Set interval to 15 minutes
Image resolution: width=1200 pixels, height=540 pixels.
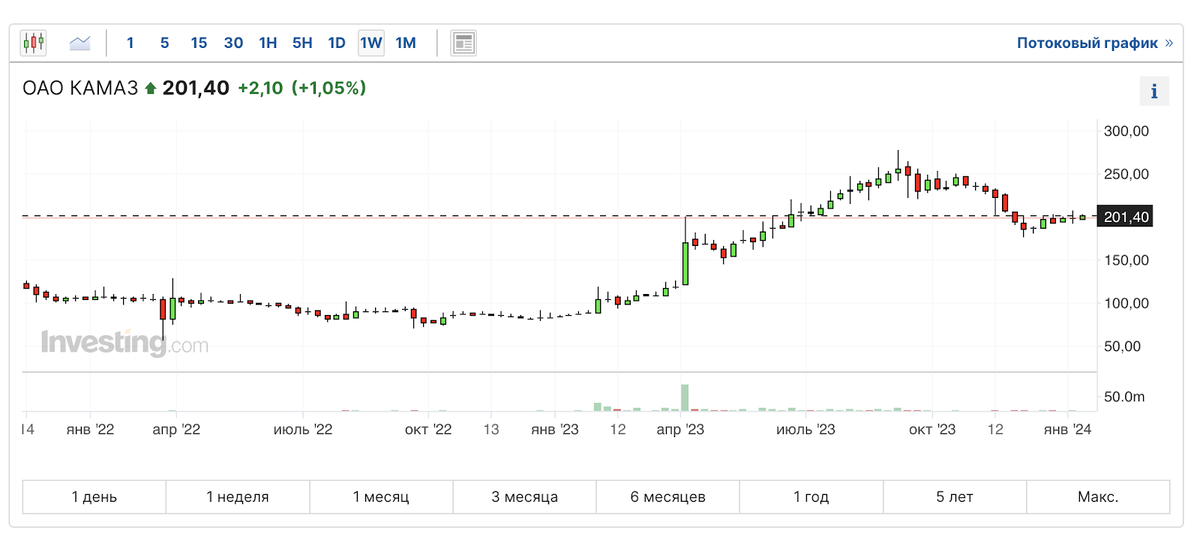click(199, 43)
